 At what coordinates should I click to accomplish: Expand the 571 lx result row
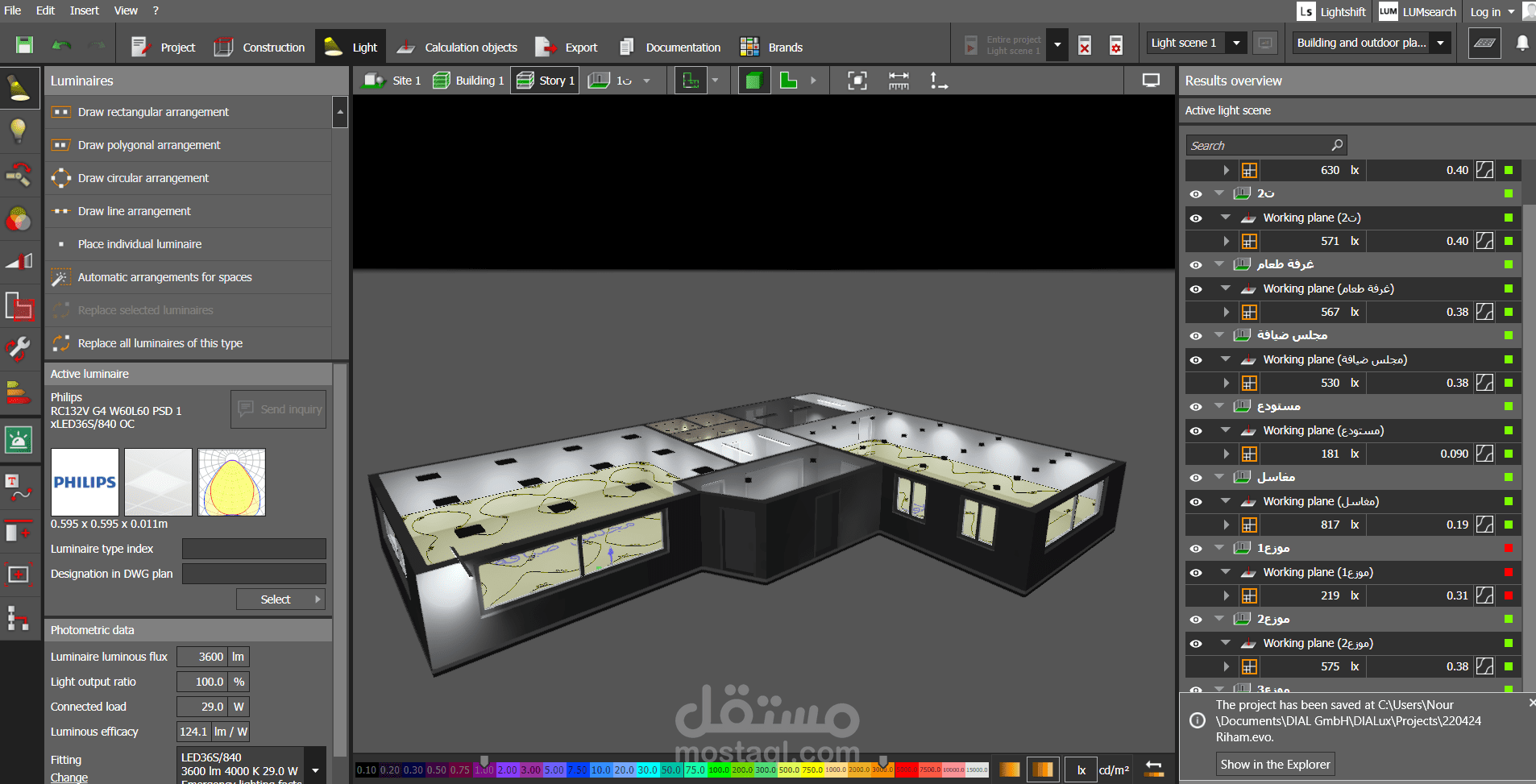[1226, 241]
